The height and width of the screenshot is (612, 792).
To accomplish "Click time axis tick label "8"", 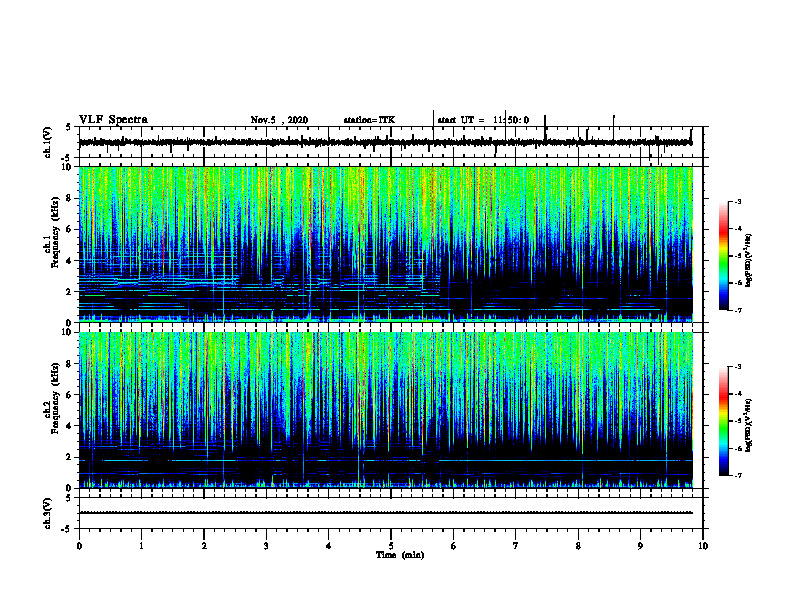I will click(x=578, y=546).
